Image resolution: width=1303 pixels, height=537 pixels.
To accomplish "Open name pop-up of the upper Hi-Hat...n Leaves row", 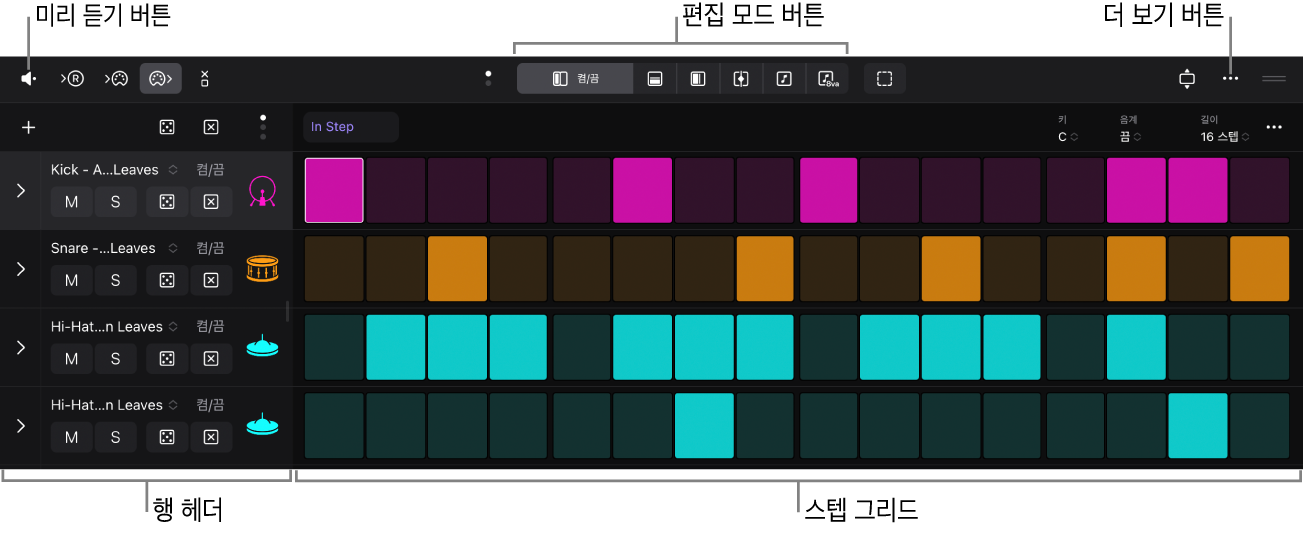I will pyautogui.click(x=114, y=326).
